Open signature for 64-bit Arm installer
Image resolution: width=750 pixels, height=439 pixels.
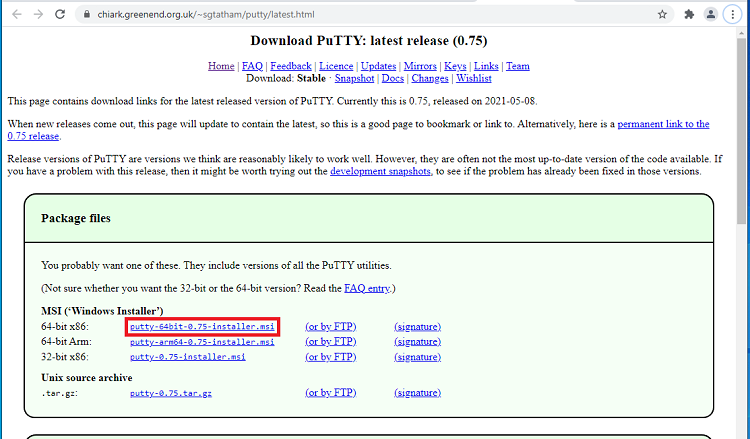[418, 342]
